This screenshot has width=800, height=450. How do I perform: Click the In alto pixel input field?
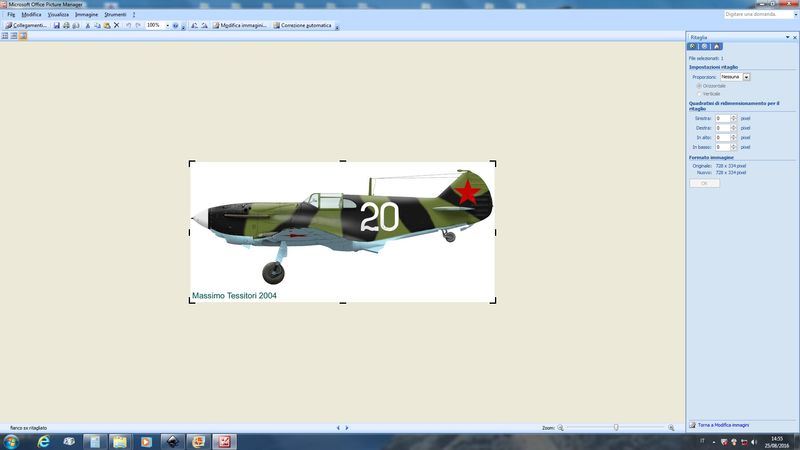[722, 137]
